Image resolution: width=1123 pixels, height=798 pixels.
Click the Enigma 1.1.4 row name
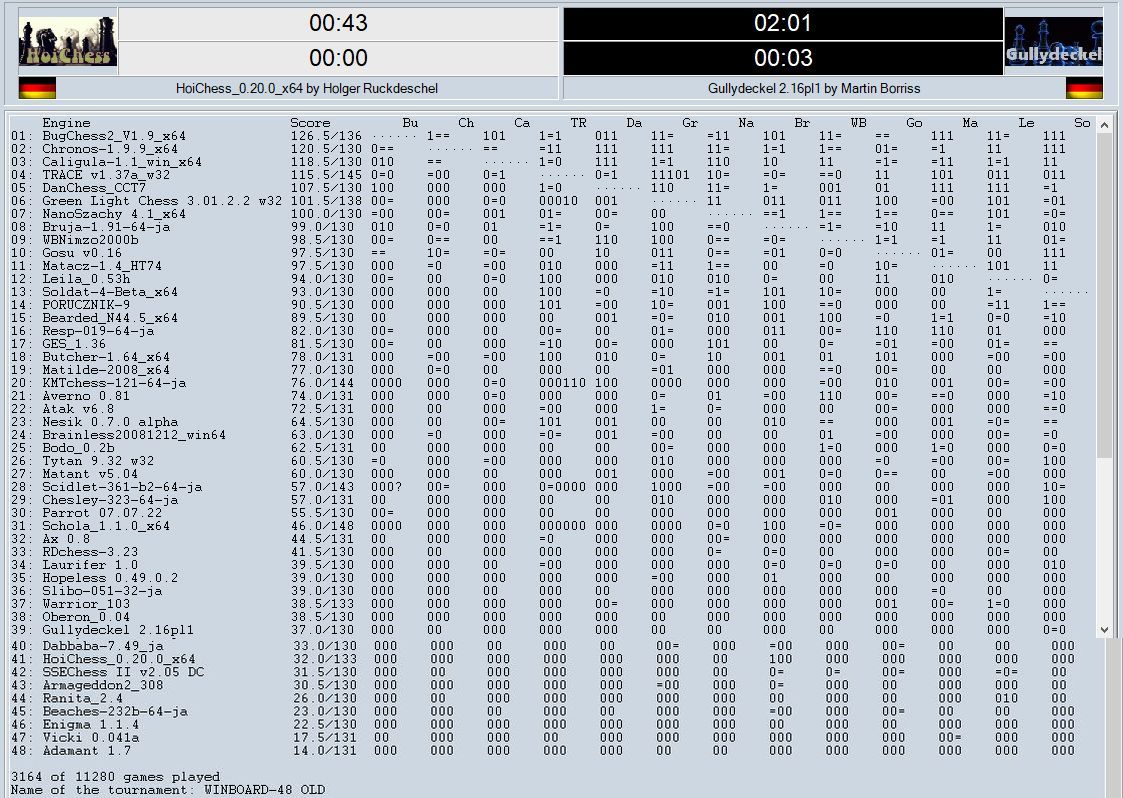90,724
